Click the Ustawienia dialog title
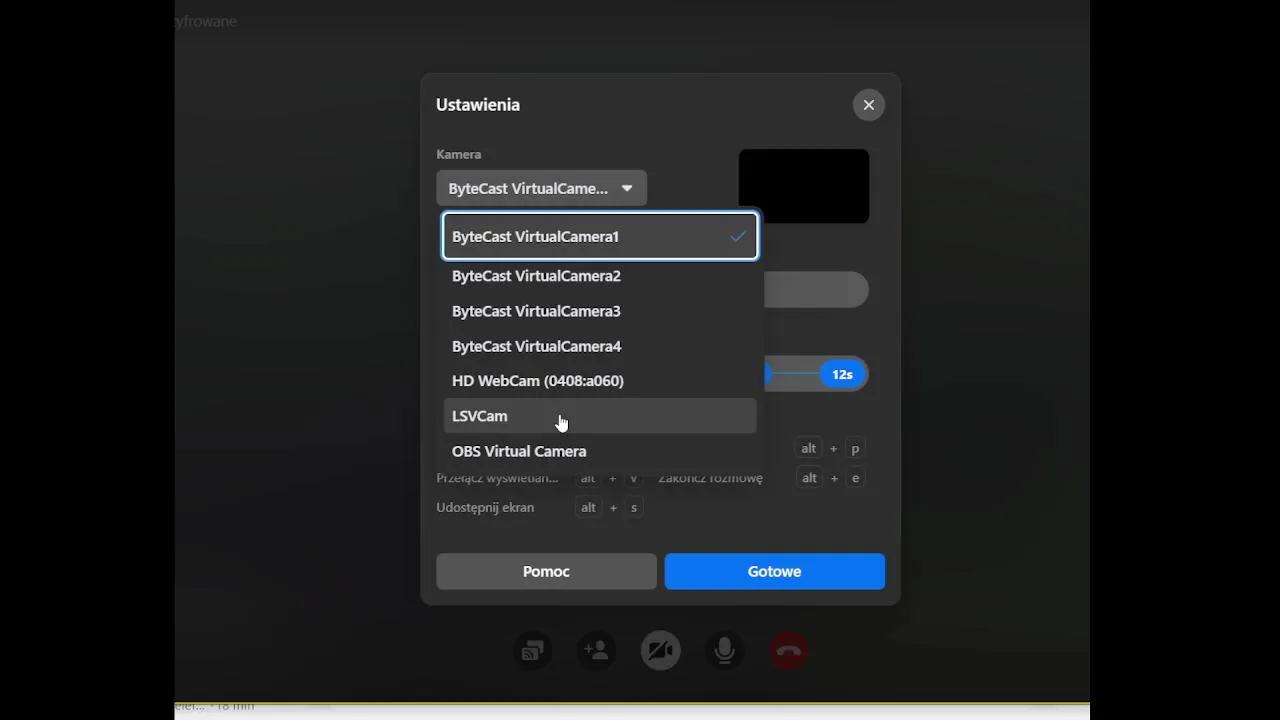This screenshot has height=720, width=1280. [x=478, y=104]
